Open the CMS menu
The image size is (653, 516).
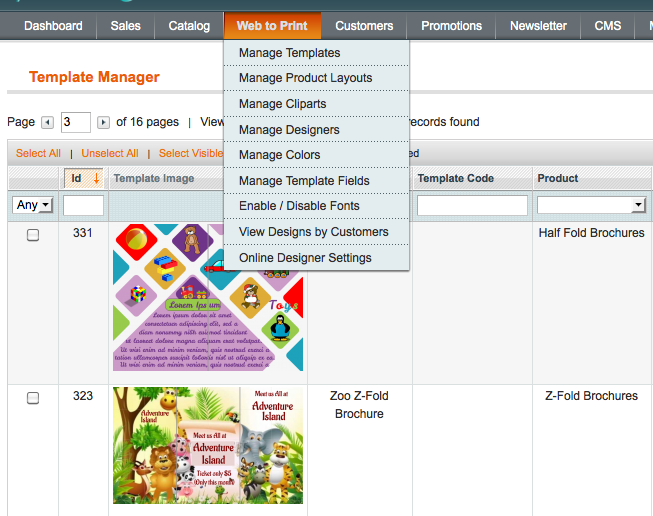point(608,26)
